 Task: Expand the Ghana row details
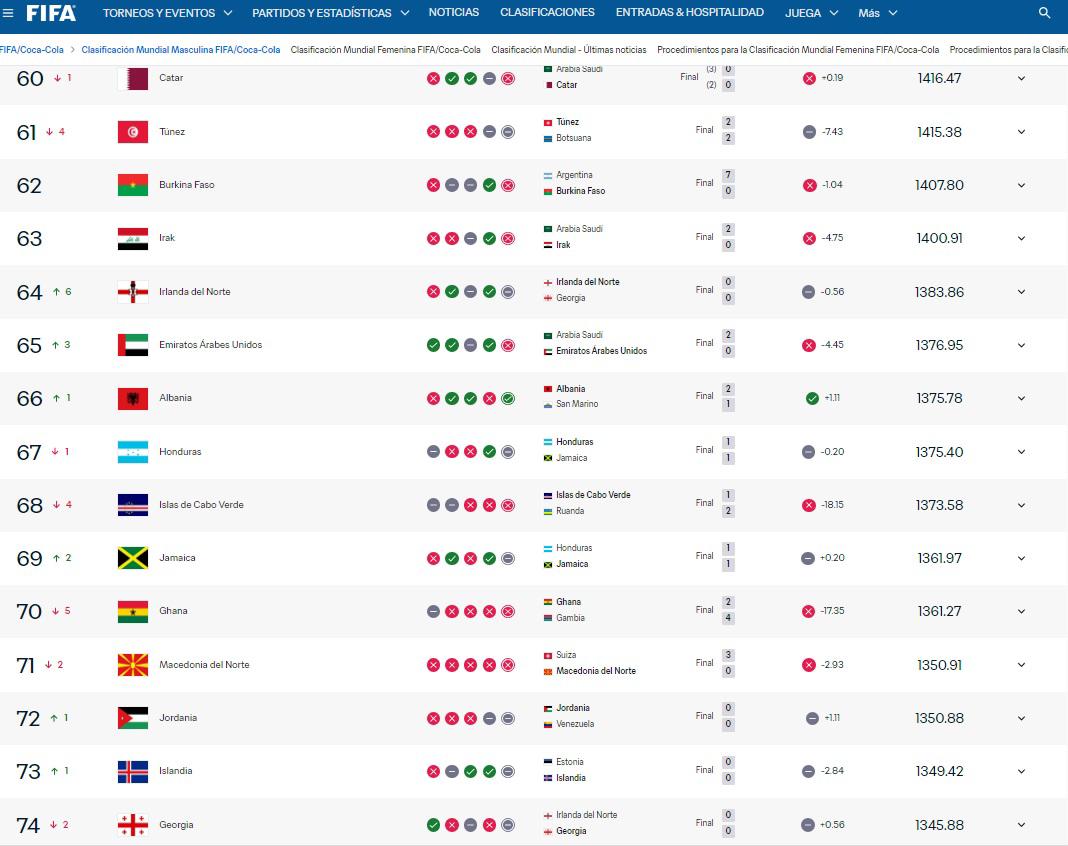pos(1021,612)
